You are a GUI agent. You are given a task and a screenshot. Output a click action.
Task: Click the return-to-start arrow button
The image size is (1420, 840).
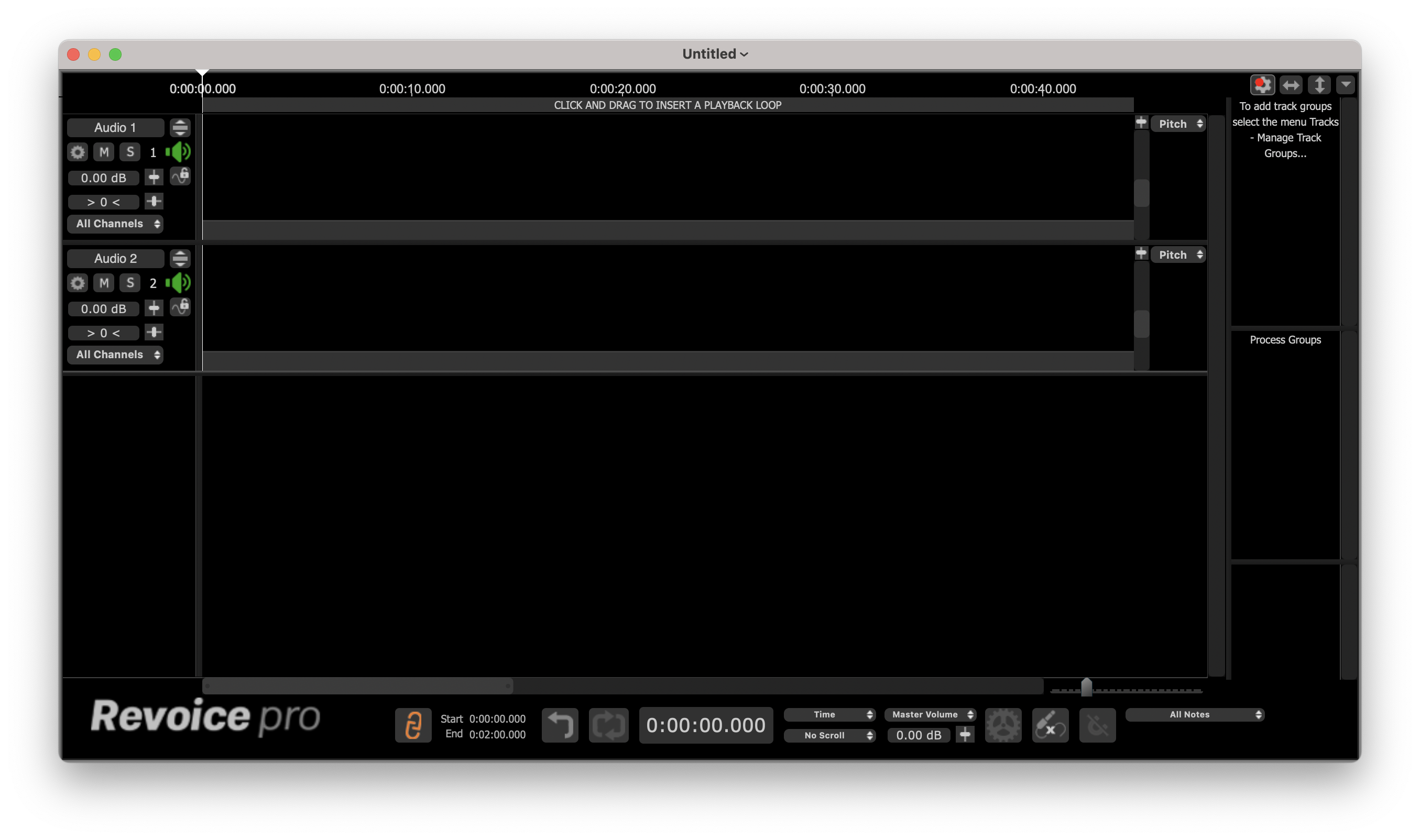point(560,725)
